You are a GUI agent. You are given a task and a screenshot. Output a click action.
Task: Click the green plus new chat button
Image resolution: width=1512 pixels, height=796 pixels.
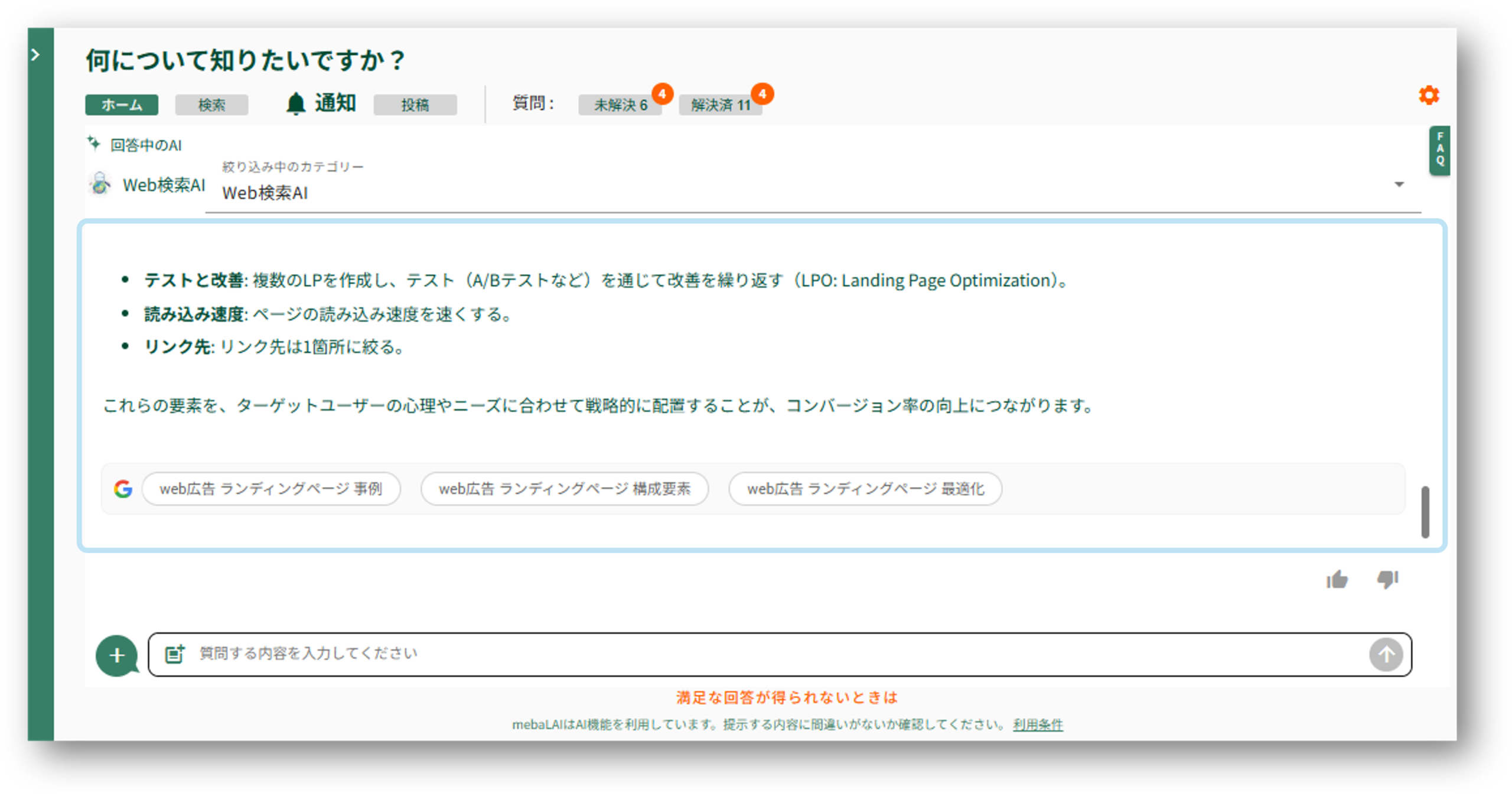[x=117, y=655]
